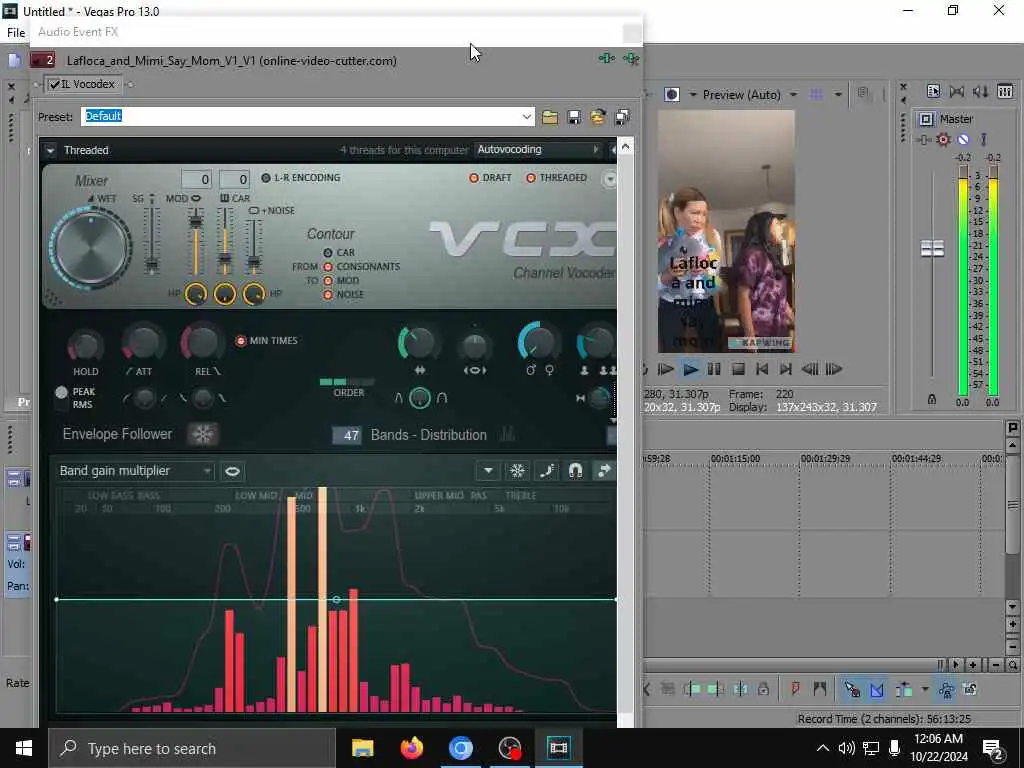
Task: Toggle the auto ripple icon in timeline toolbar
Action: click(x=904, y=689)
